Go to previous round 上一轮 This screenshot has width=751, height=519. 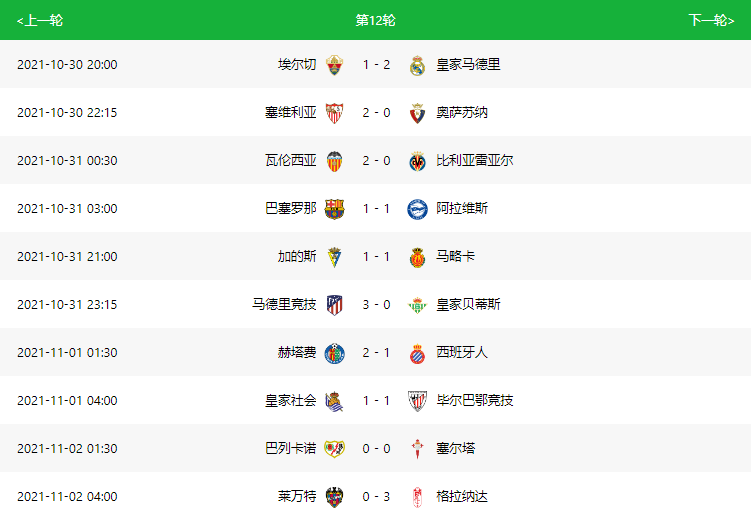coord(40,21)
